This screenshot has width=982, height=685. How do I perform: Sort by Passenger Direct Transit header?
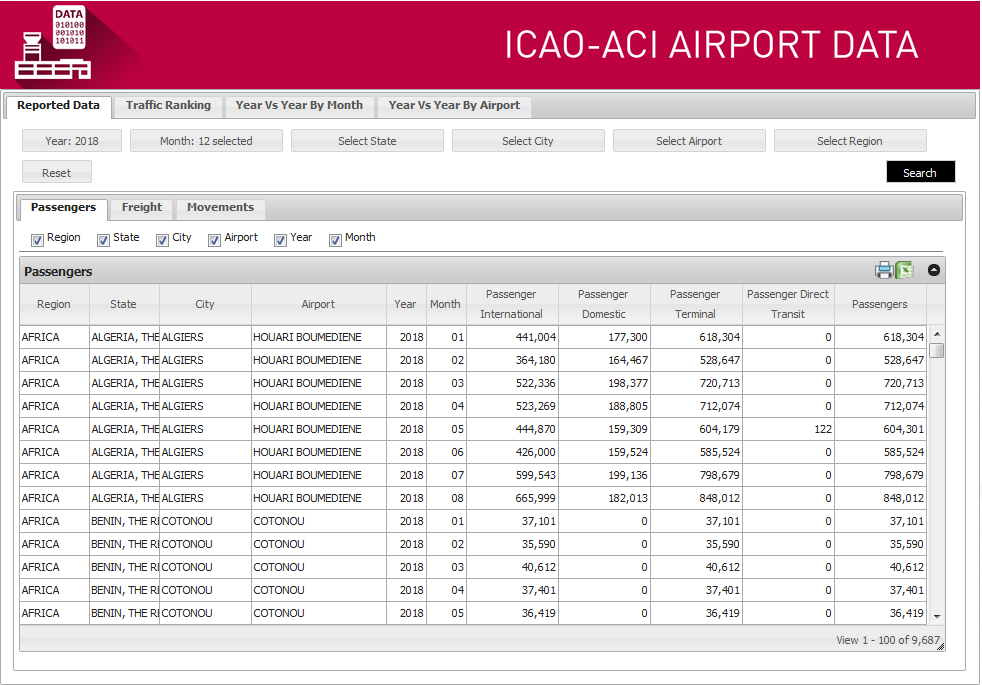(788, 304)
